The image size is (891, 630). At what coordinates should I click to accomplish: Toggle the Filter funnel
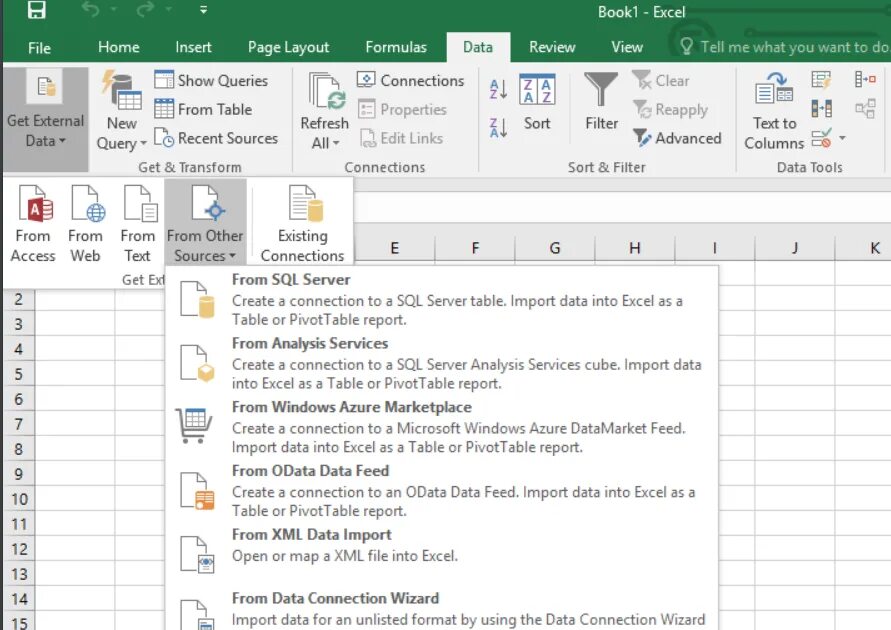[x=601, y=101]
